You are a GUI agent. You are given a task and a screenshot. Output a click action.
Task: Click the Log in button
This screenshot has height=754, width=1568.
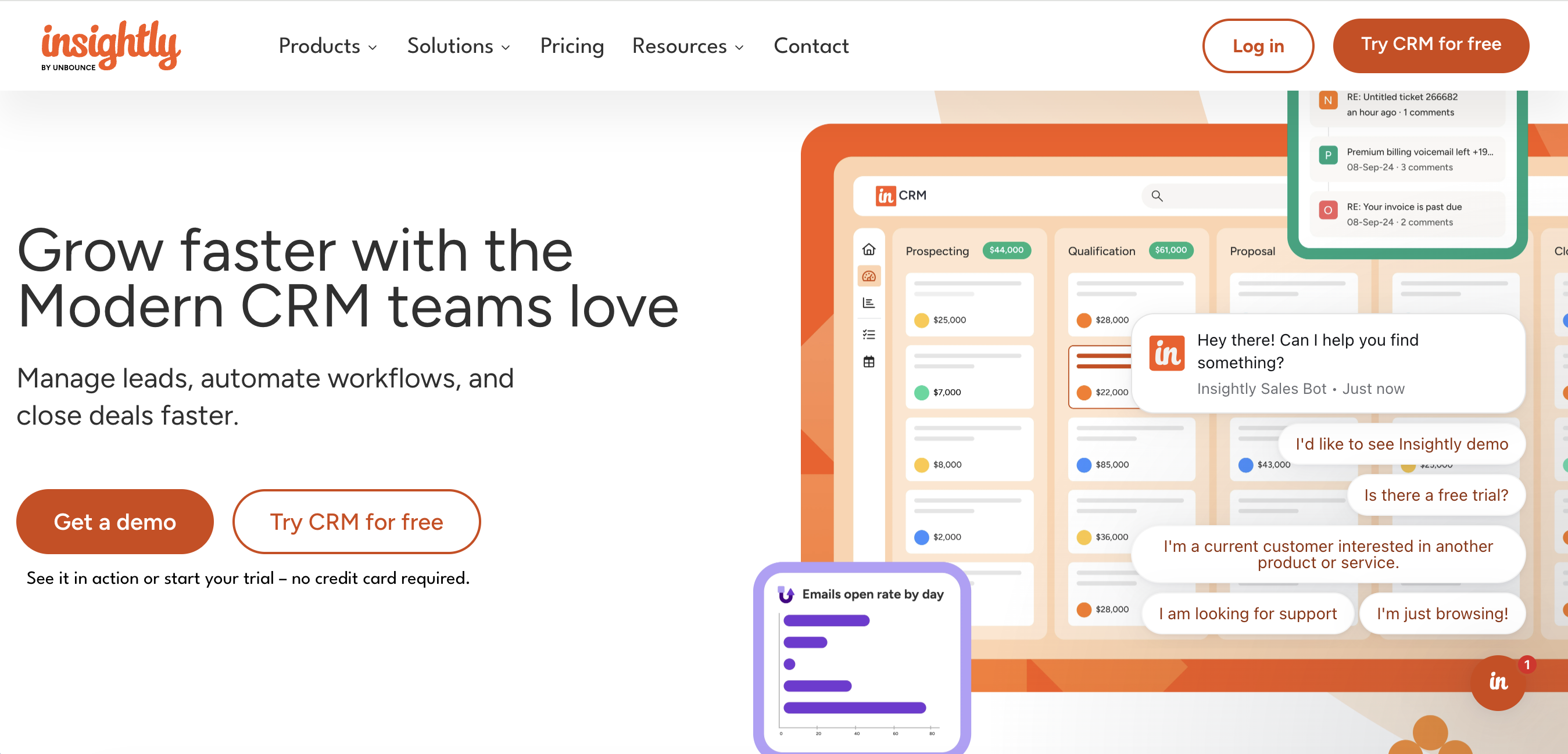(x=1258, y=46)
